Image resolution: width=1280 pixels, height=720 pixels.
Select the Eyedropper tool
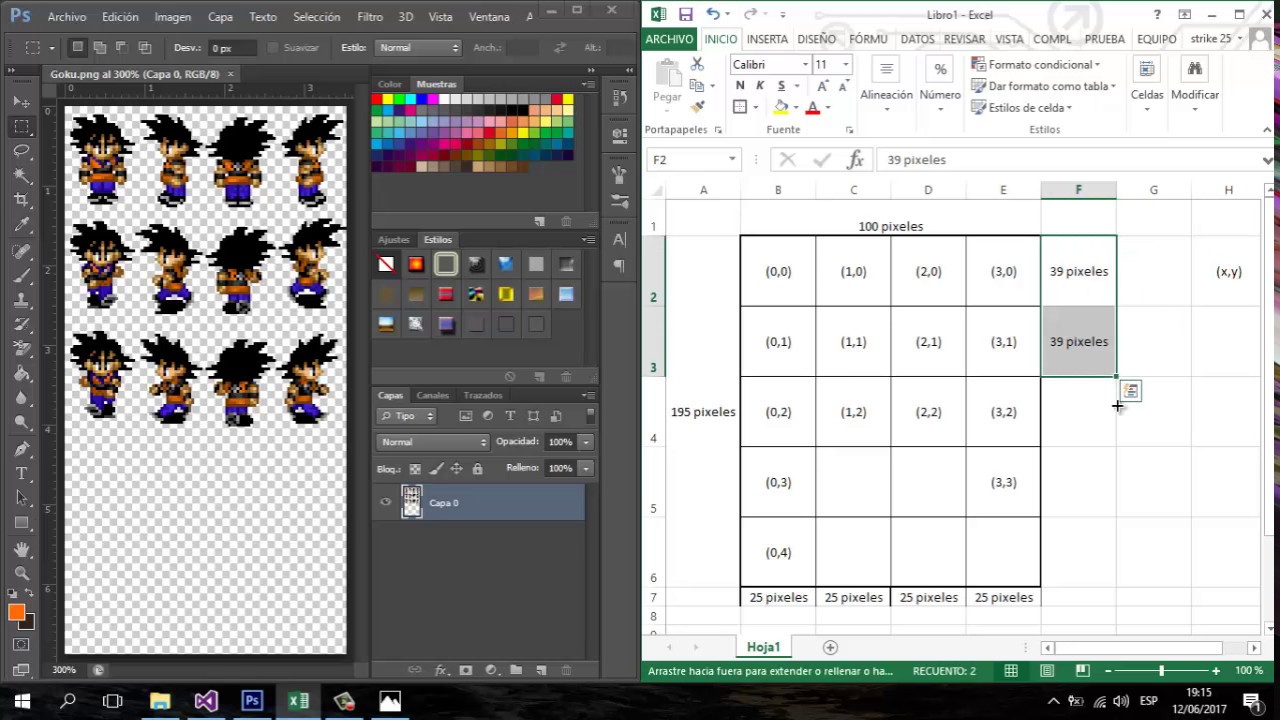(21, 225)
